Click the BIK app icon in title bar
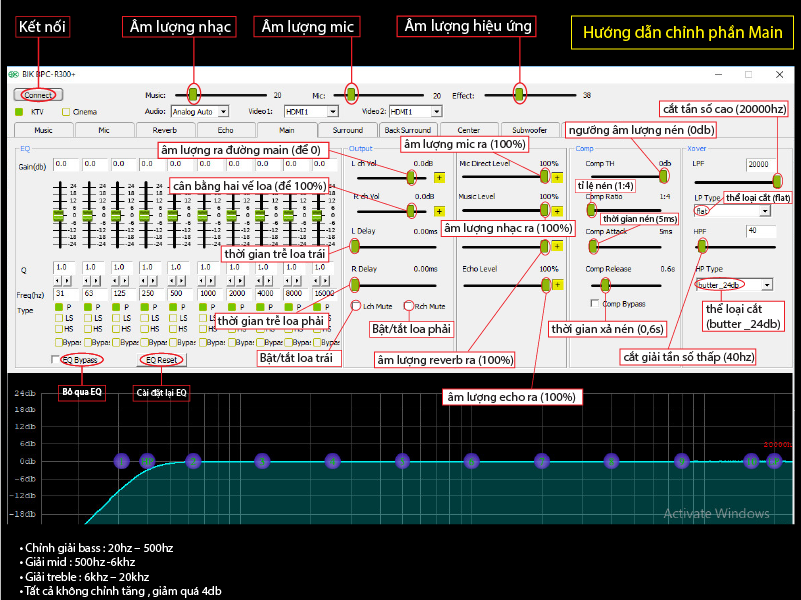The image size is (801, 600). click(13, 75)
